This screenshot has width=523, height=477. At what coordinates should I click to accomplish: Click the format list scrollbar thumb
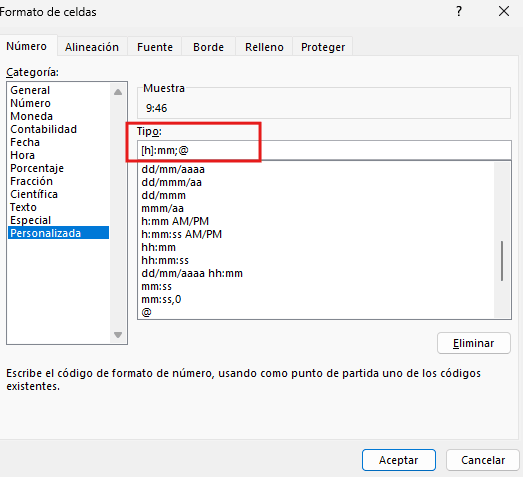point(502,261)
